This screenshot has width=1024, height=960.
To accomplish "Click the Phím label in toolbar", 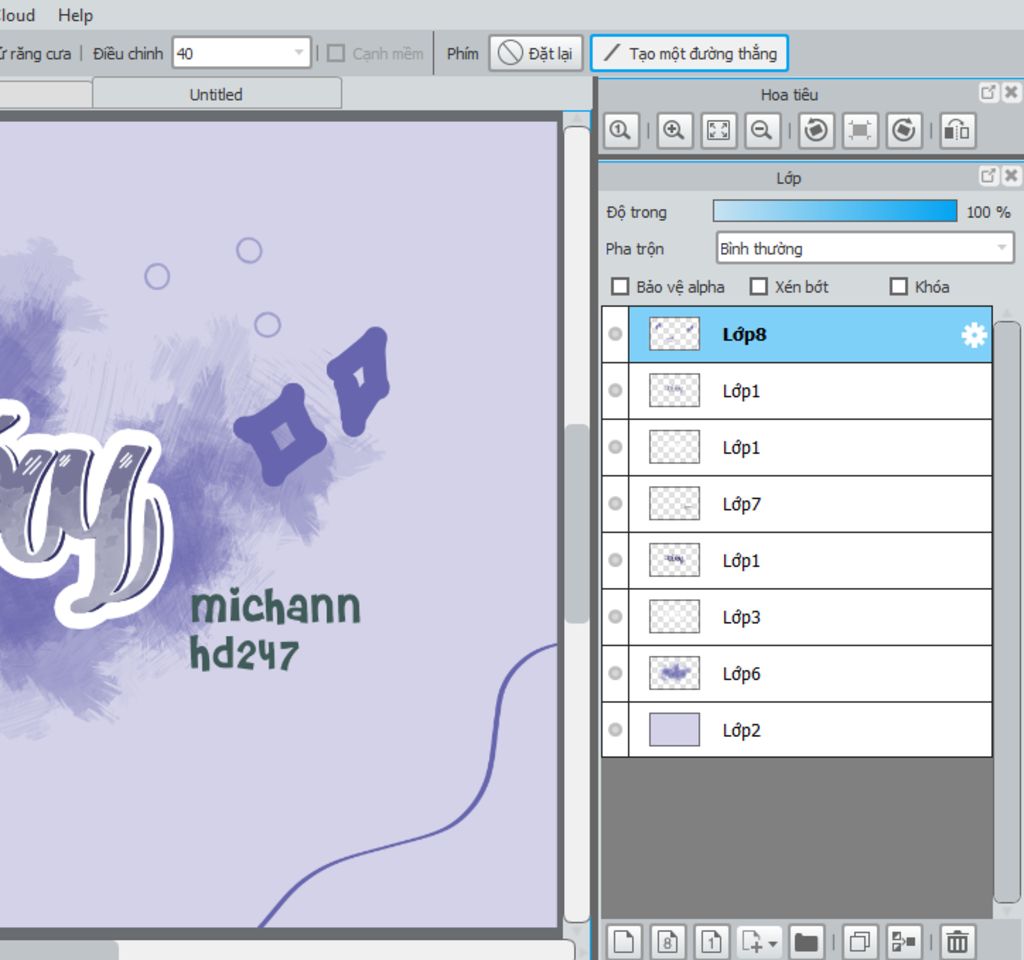I will point(462,54).
